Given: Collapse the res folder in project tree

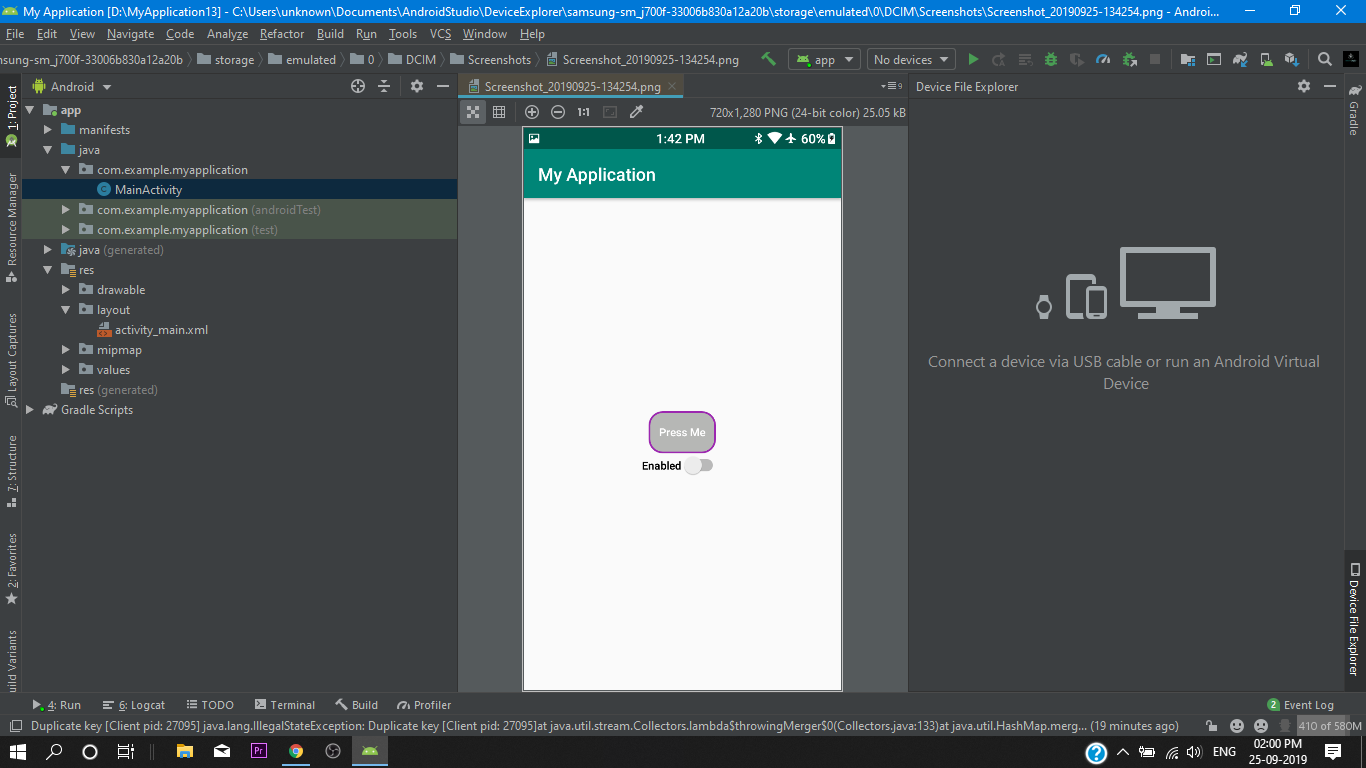Looking at the screenshot, I should pyautogui.click(x=48, y=270).
